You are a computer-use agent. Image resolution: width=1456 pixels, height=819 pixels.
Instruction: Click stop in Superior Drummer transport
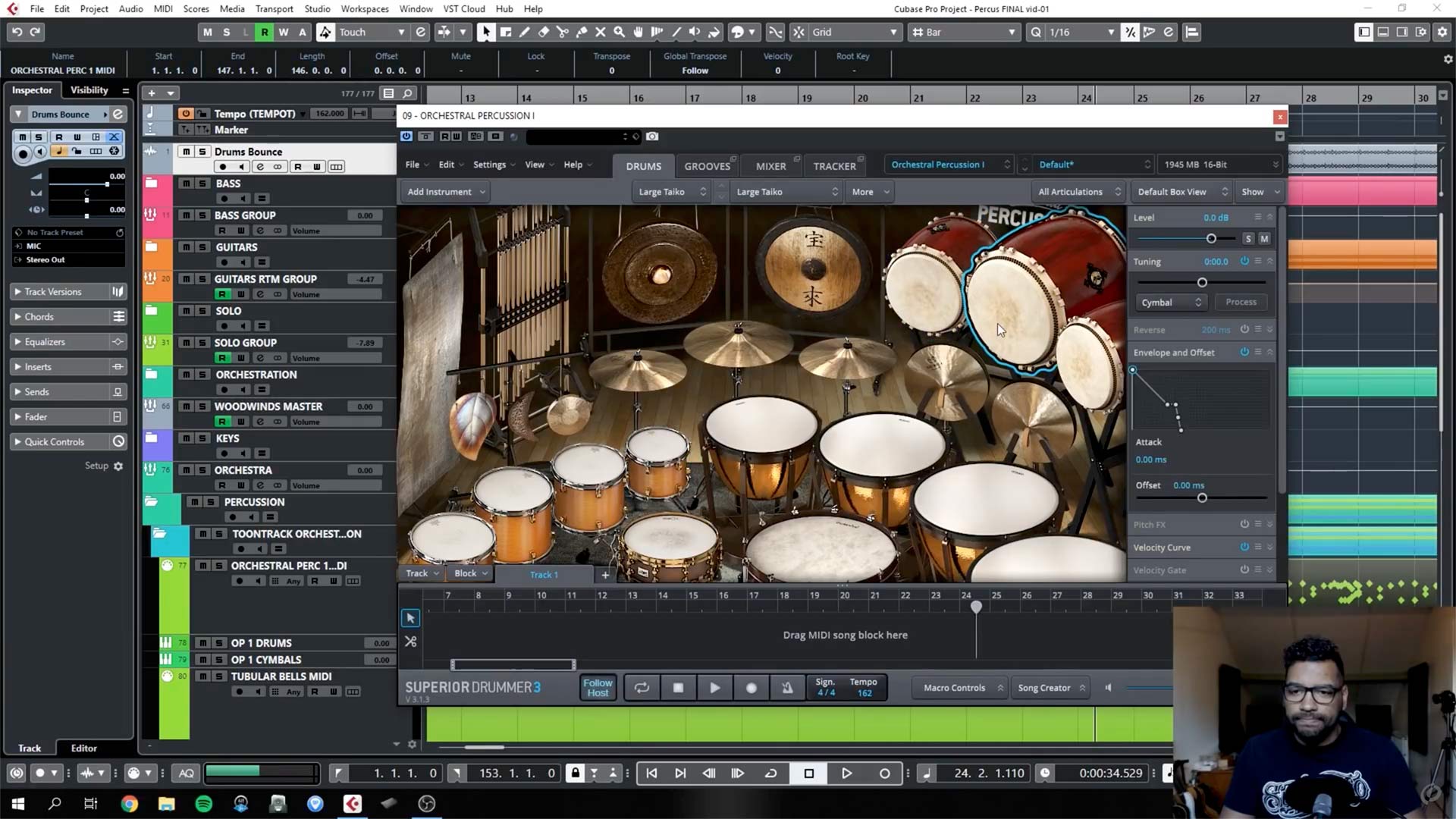point(678,688)
